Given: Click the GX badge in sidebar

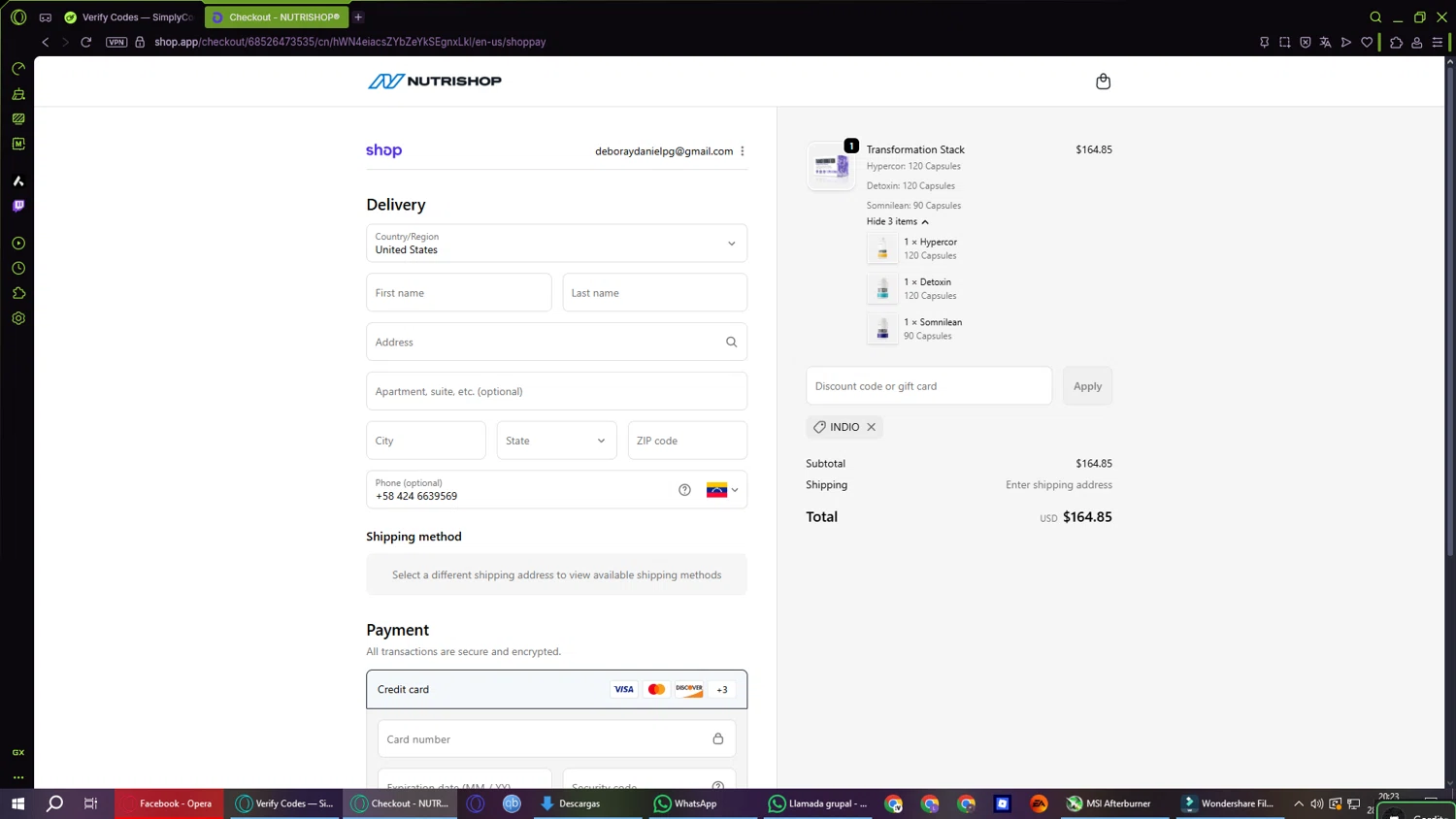Looking at the screenshot, I should coord(18,752).
